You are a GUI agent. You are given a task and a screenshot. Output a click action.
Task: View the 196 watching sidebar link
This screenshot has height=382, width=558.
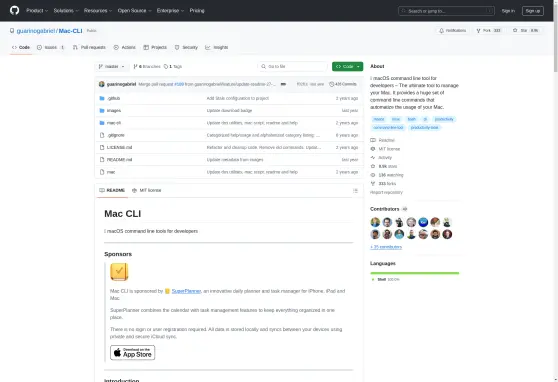(387, 175)
